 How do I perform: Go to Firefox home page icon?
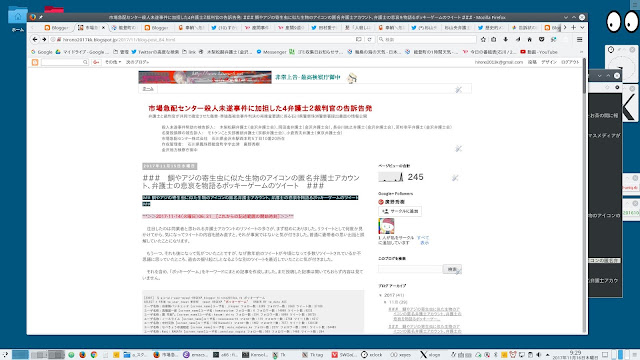(529, 40)
